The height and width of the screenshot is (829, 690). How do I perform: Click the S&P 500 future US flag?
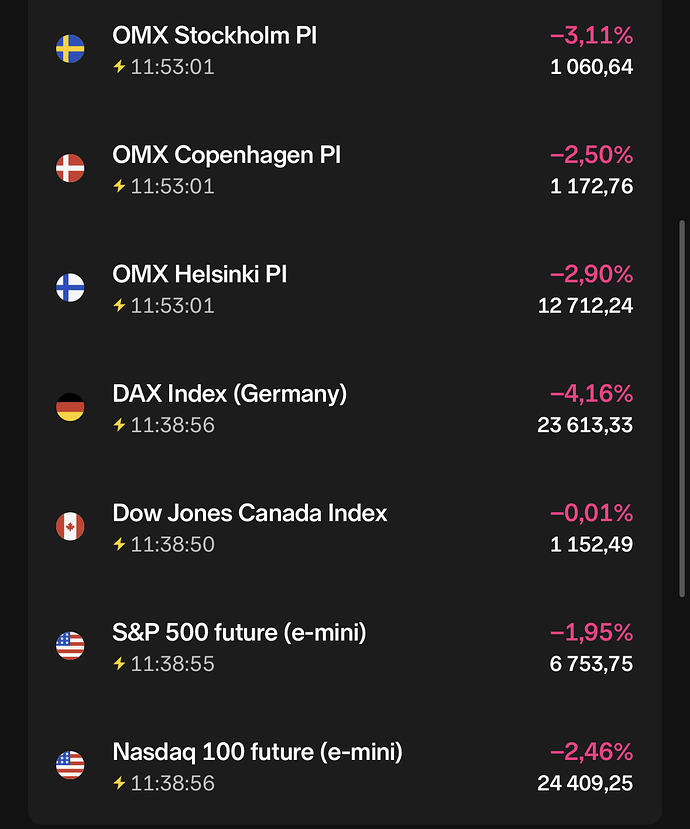tap(70, 646)
